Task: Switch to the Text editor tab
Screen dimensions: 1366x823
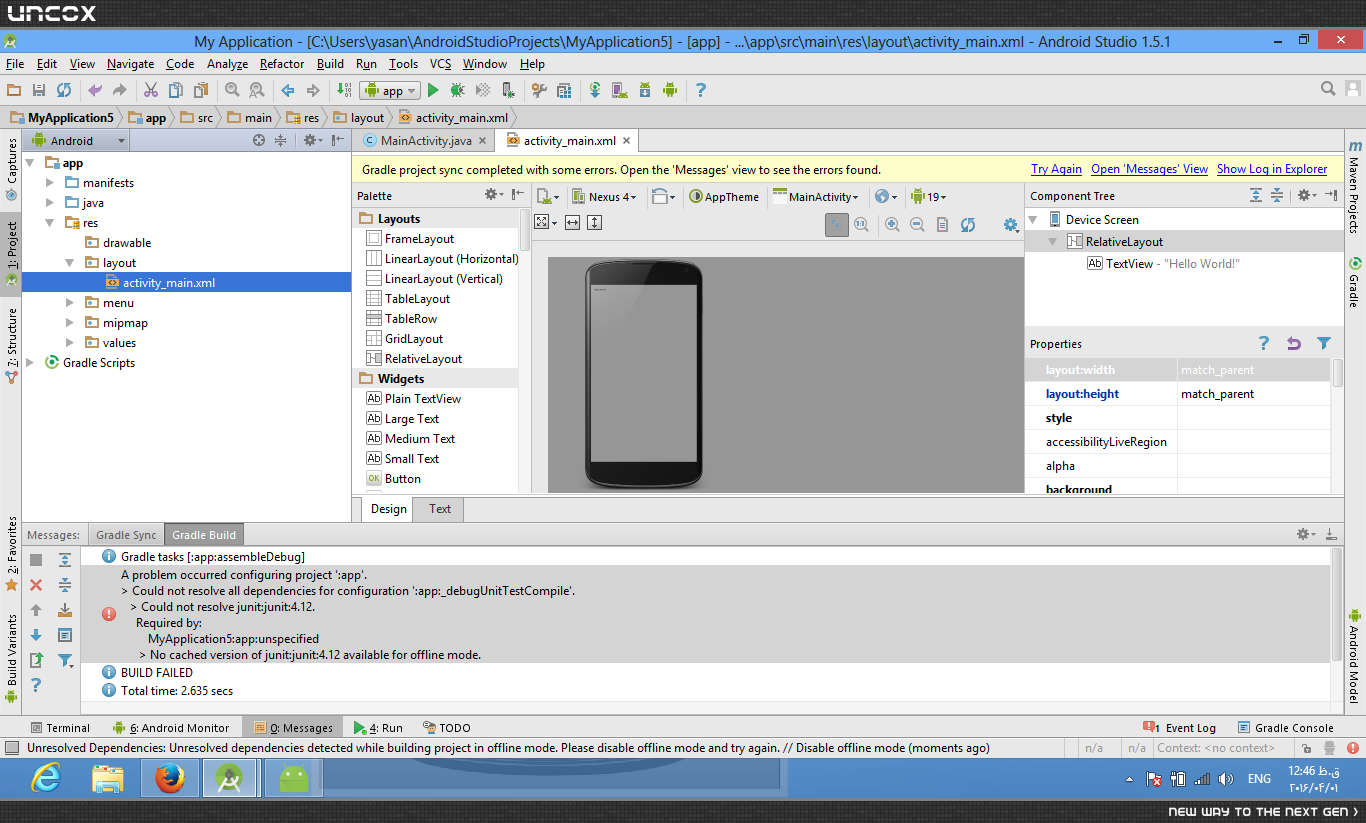Action: pos(440,509)
